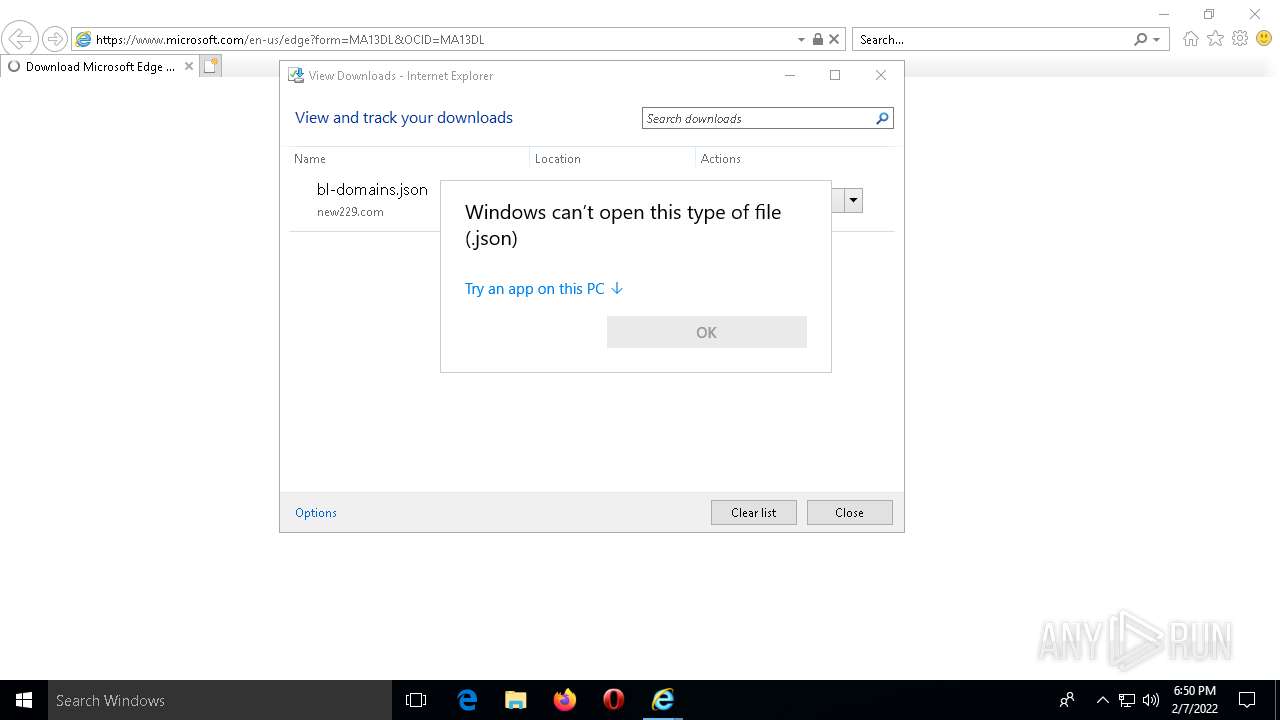Minimize the View Downloads window

click(x=790, y=75)
